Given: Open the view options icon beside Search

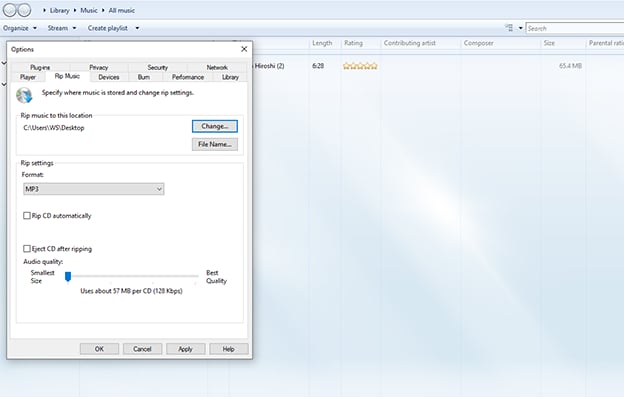Looking at the screenshot, I should [509, 28].
